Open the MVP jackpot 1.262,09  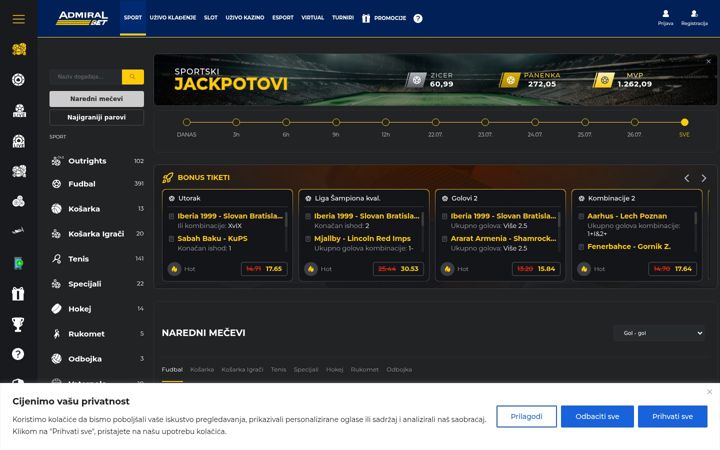[623, 80]
